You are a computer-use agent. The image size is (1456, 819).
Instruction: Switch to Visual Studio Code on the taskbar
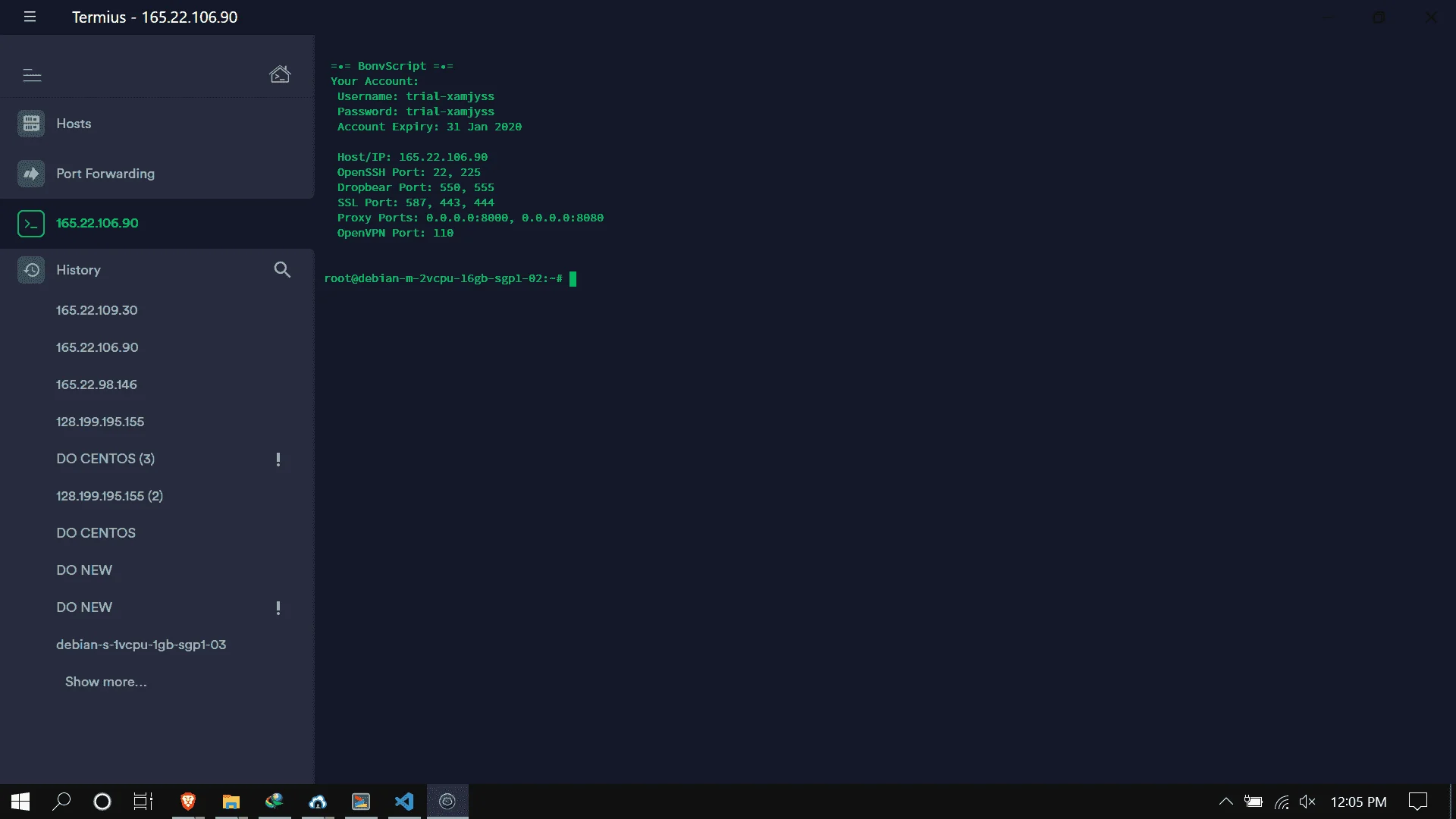point(404,802)
